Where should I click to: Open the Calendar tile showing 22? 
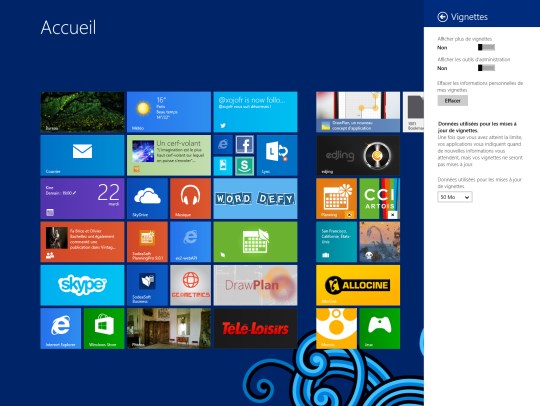coord(82,199)
